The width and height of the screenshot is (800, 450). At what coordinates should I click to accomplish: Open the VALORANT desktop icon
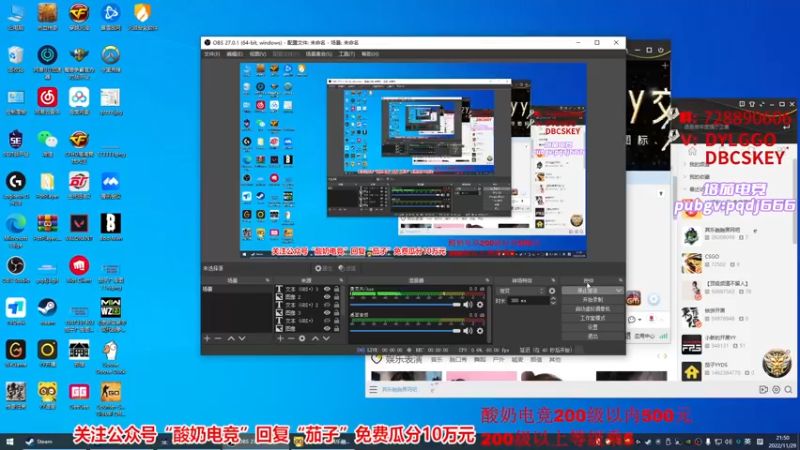tap(79, 228)
